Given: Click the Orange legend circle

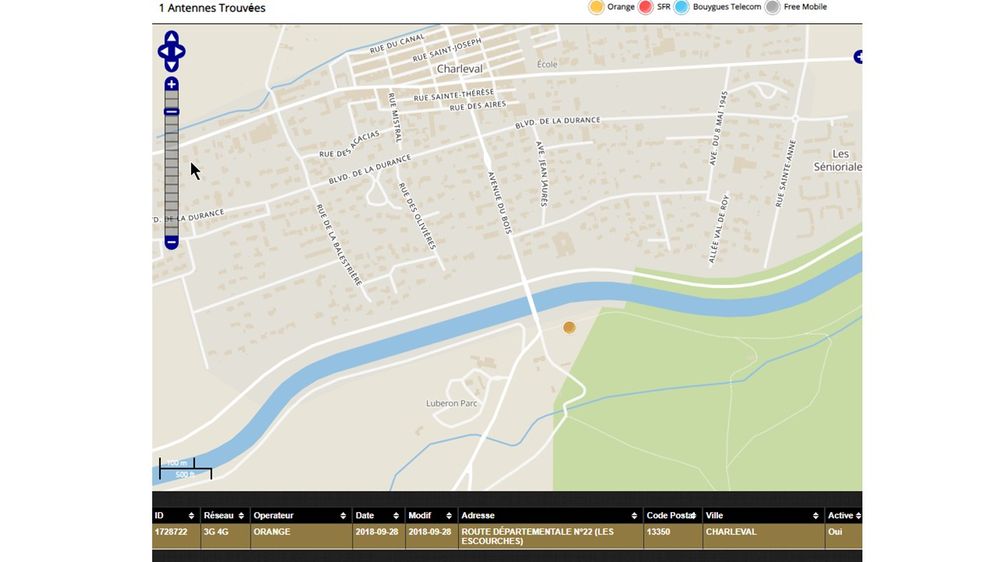Looking at the screenshot, I should point(596,7).
